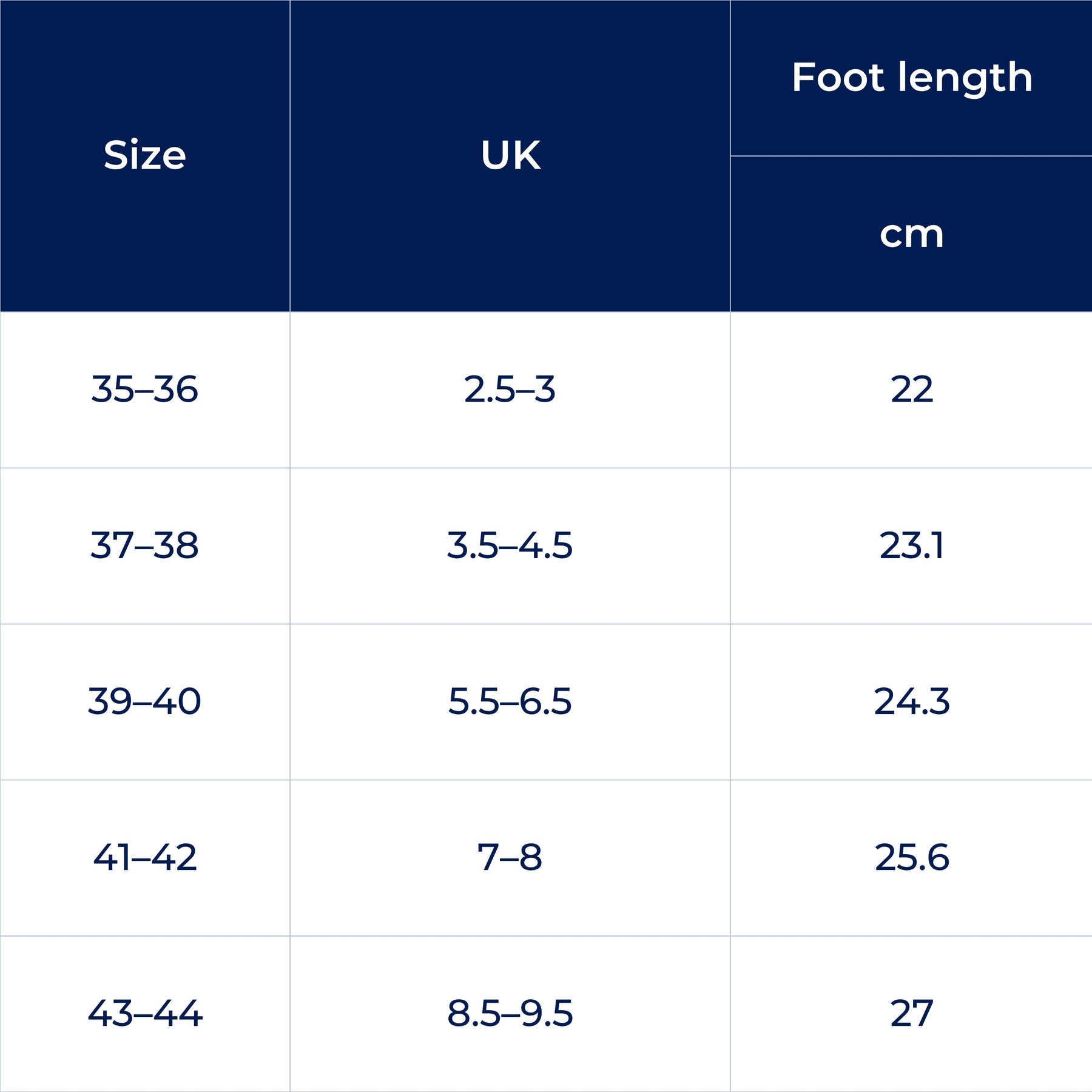The height and width of the screenshot is (1092, 1092).
Task: Click the 23.1 foot length value
Action: point(911,545)
